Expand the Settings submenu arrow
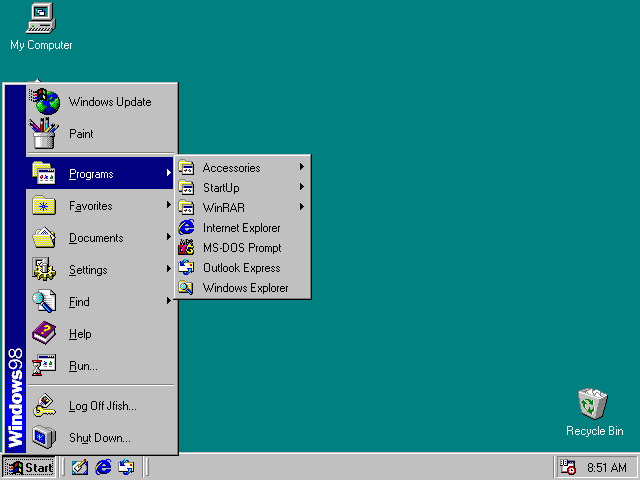 168,269
